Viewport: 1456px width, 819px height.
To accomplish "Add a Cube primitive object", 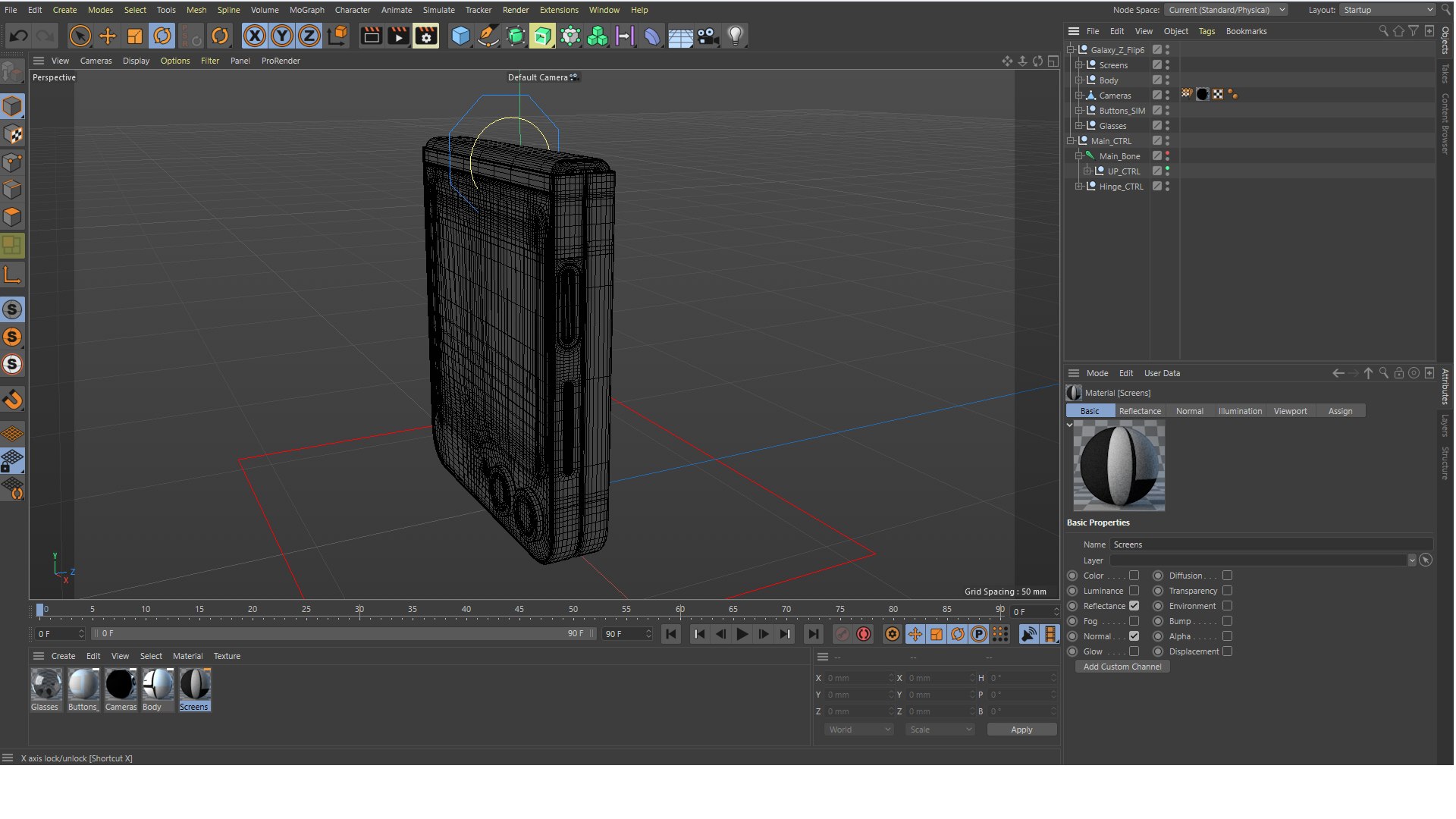I will [x=460, y=36].
